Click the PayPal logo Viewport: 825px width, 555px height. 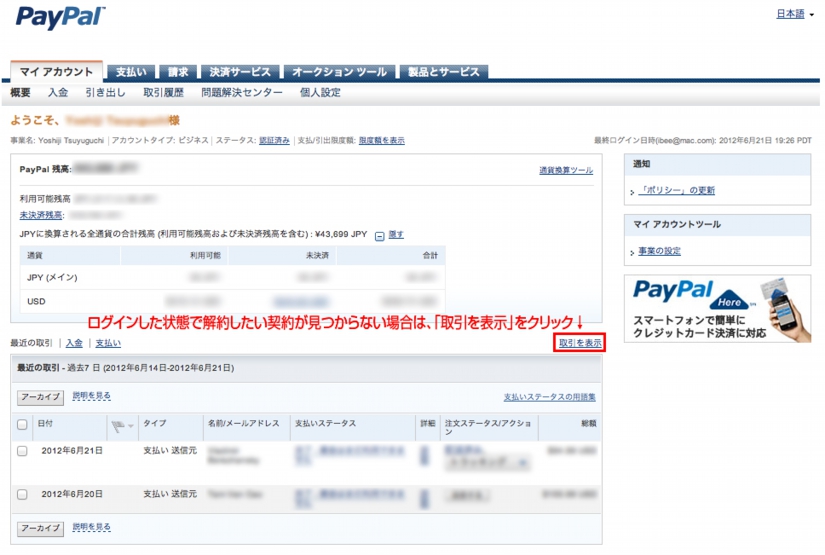[60, 17]
